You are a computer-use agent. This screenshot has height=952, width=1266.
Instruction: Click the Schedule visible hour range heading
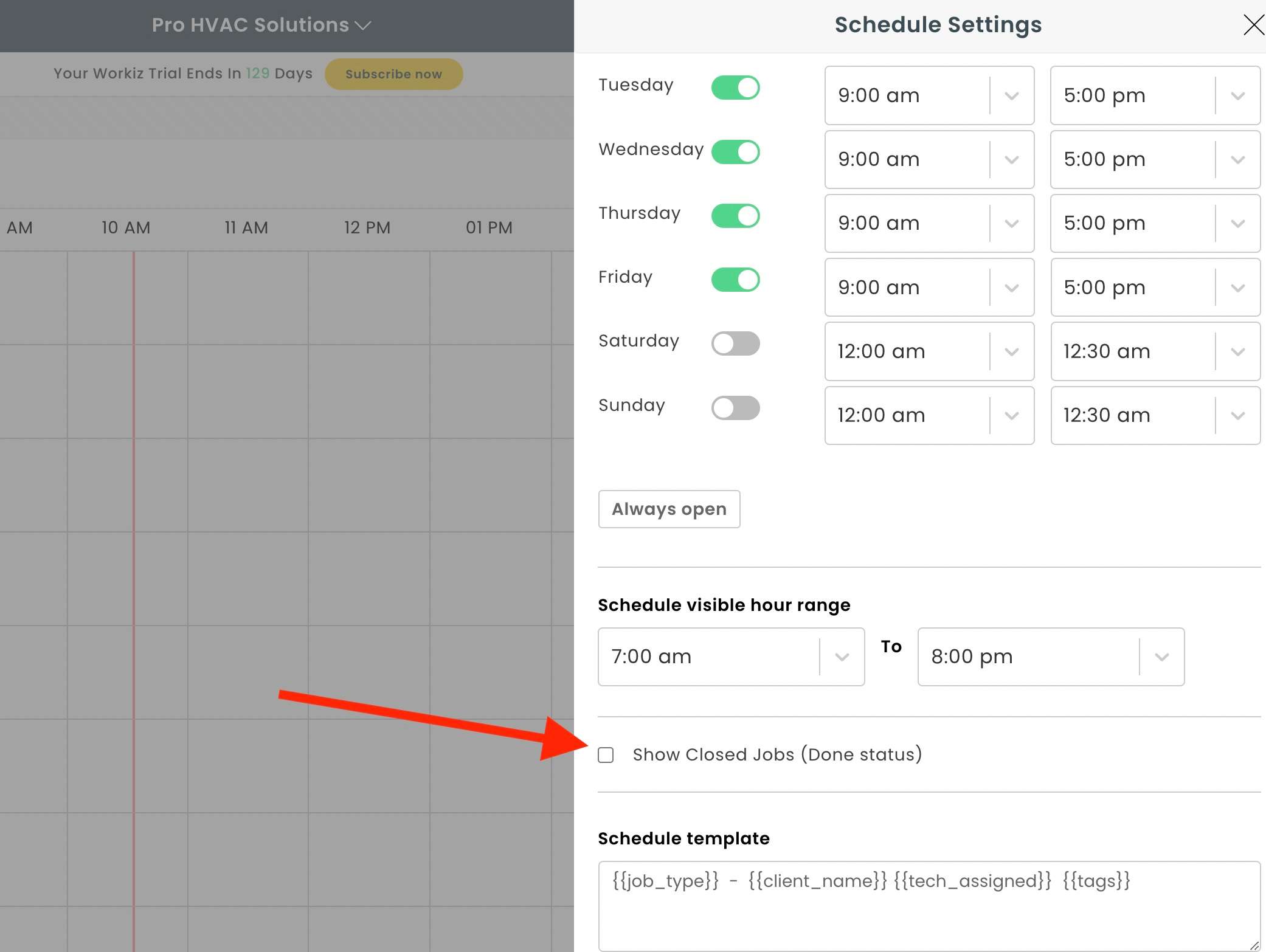(x=724, y=605)
